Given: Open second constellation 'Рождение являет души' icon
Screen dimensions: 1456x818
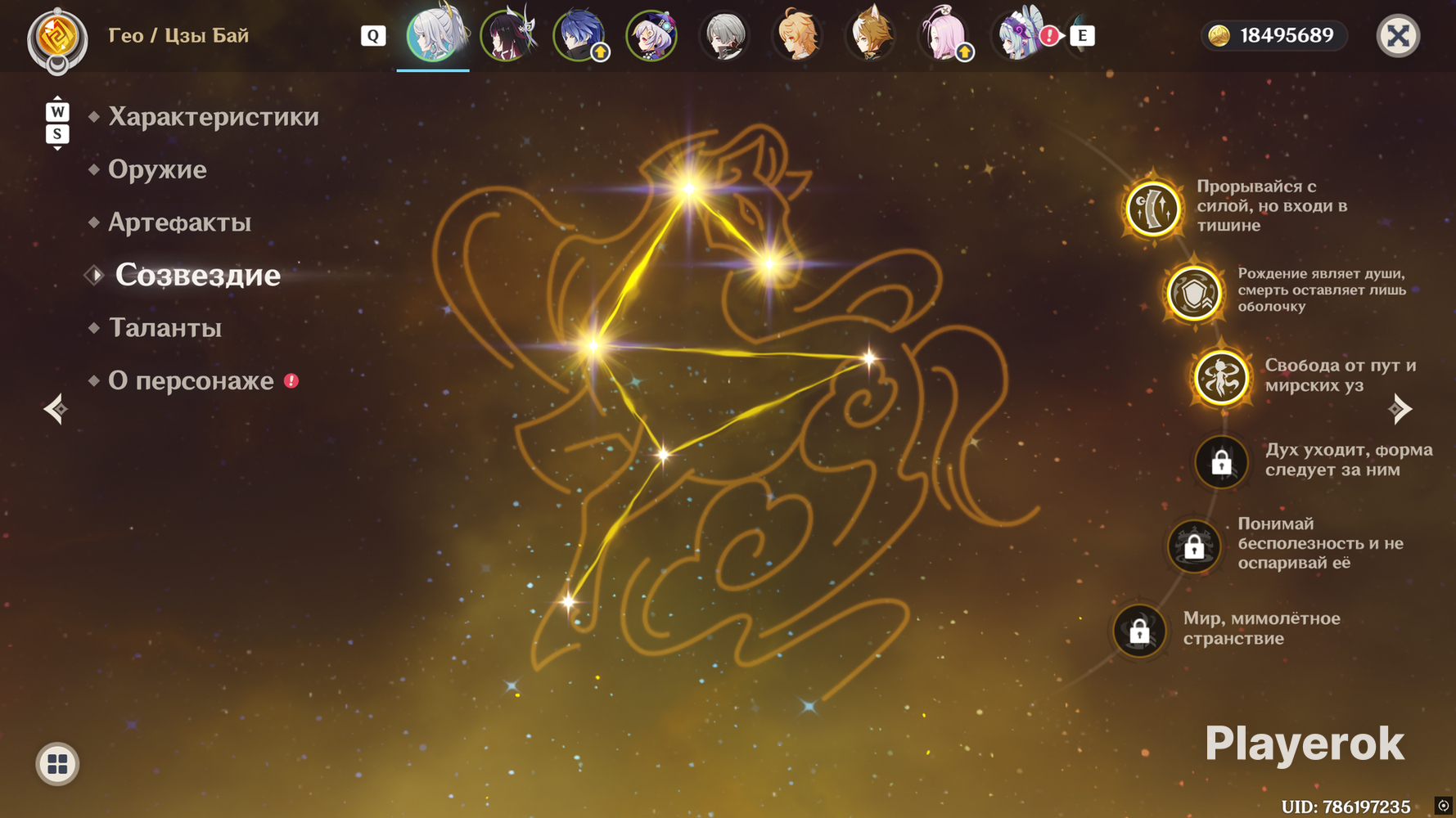Looking at the screenshot, I should (1194, 293).
